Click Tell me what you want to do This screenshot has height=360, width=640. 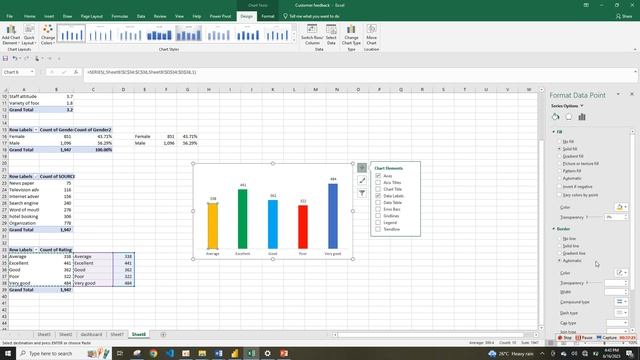[x=311, y=16]
